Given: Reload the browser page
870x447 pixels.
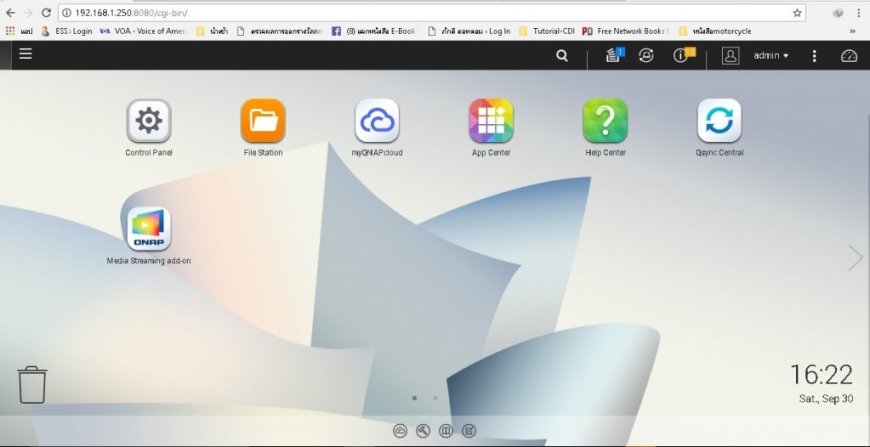Looking at the screenshot, I should pos(47,13).
